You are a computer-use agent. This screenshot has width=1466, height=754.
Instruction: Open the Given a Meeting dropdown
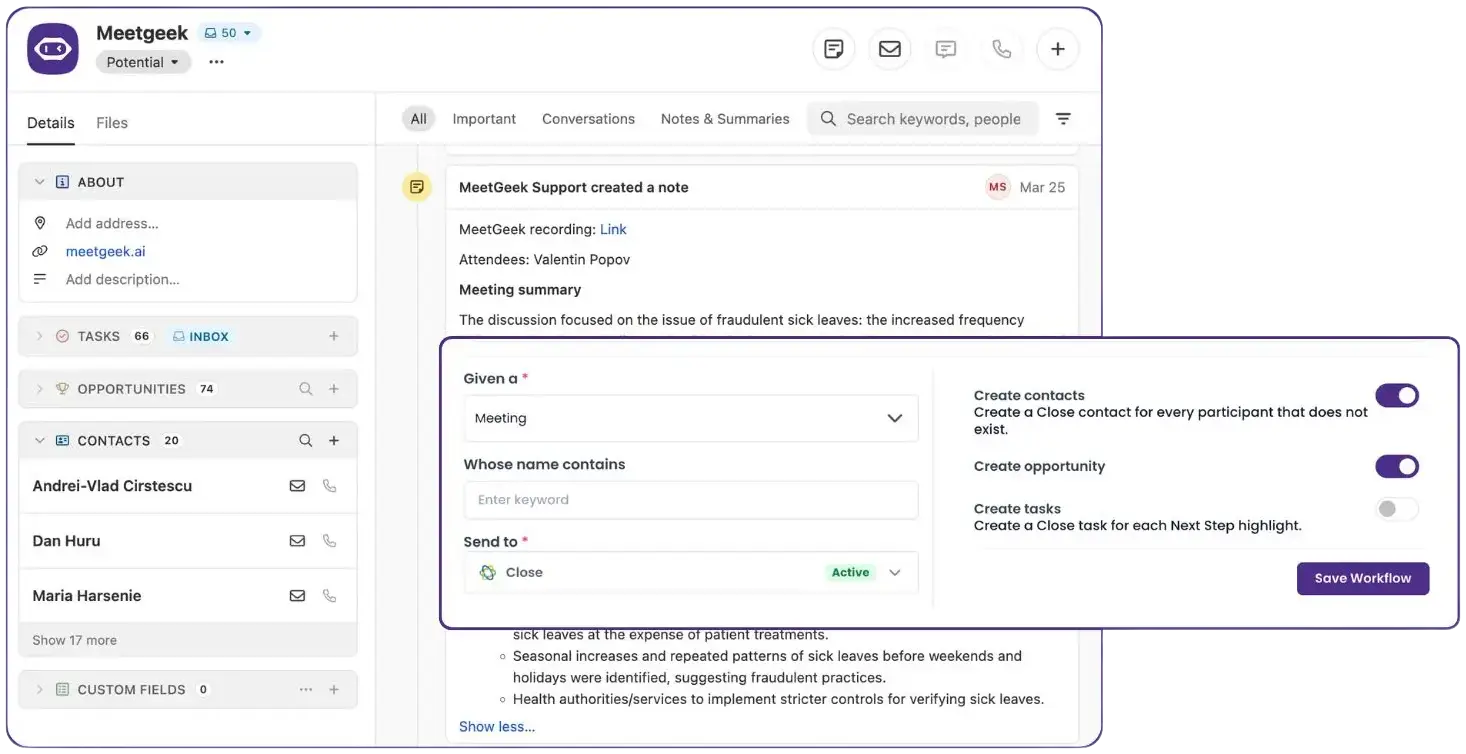tap(691, 418)
